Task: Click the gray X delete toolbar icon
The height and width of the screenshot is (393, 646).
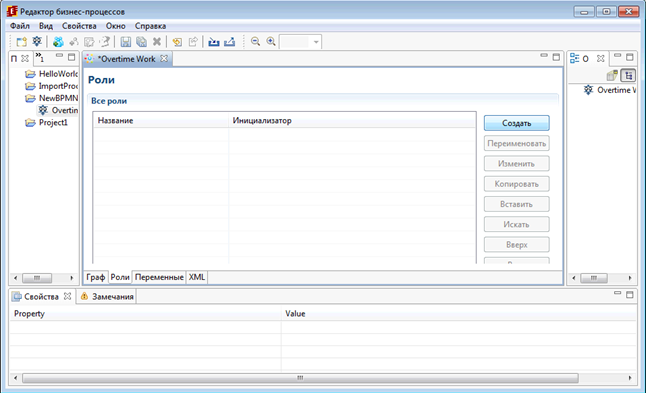Action: (x=157, y=42)
